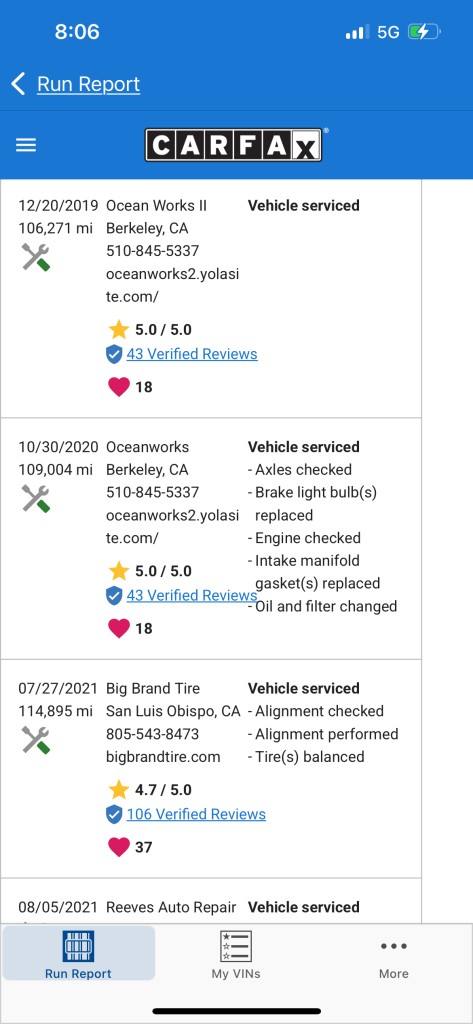Open Run Report link in header
The image size is (473, 1024).
(x=88, y=84)
